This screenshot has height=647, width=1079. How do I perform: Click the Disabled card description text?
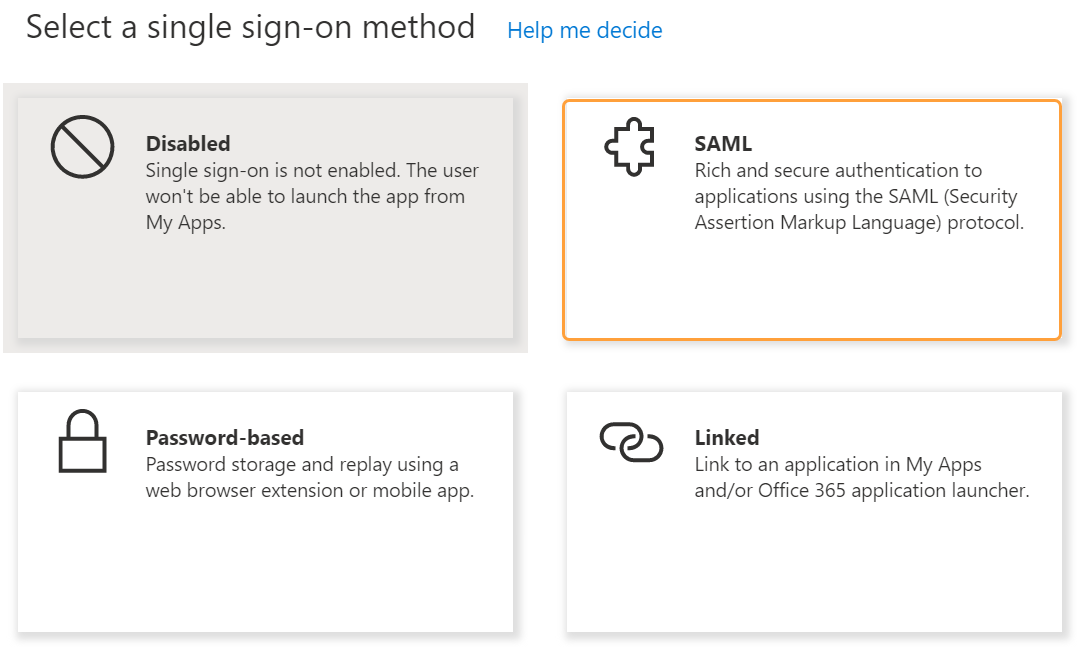pyautogui.click(x=305, y=196)
